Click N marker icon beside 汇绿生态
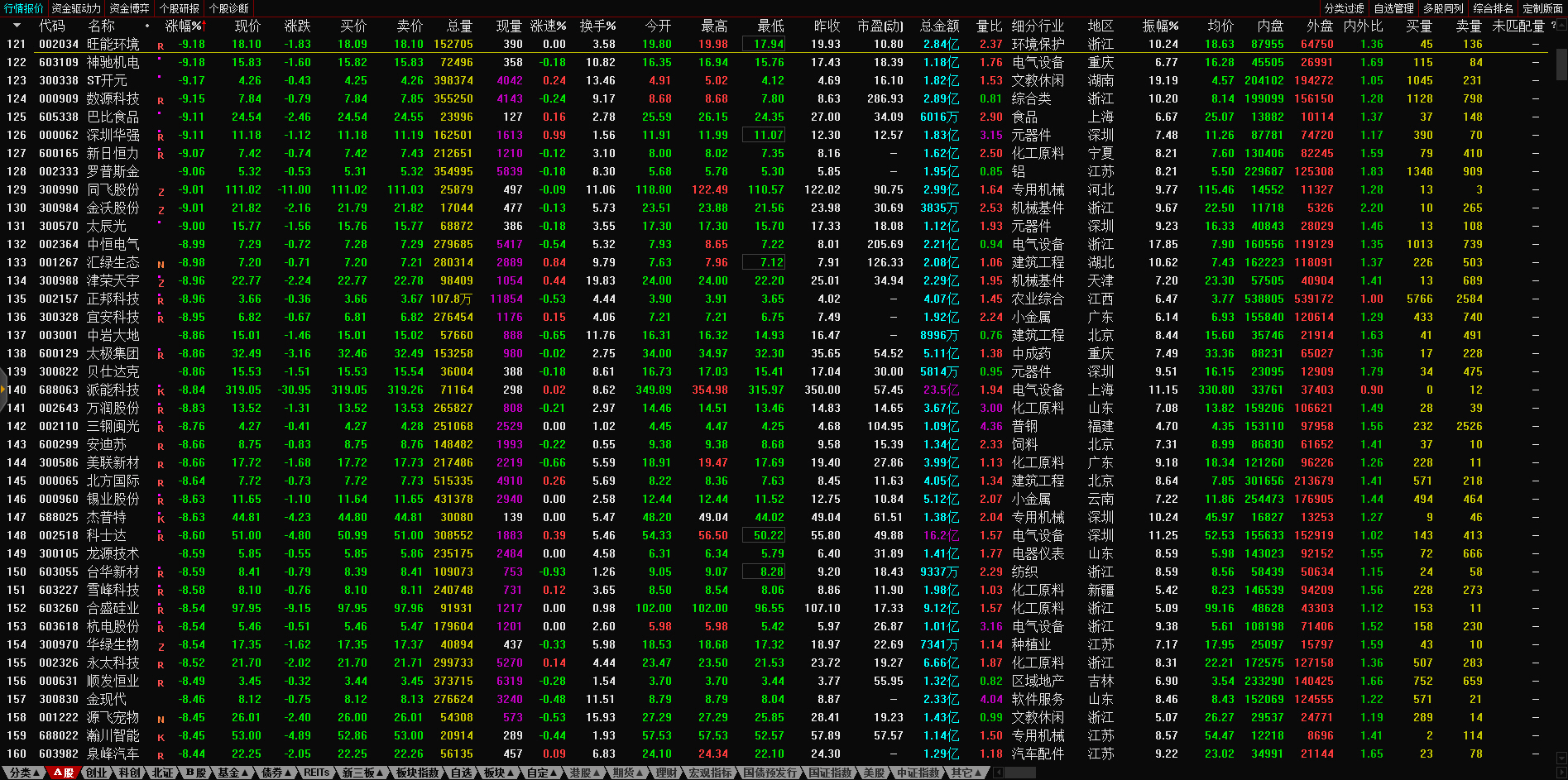The width and height of the screenshot is (1568, 780). click(x=161, y=264)
